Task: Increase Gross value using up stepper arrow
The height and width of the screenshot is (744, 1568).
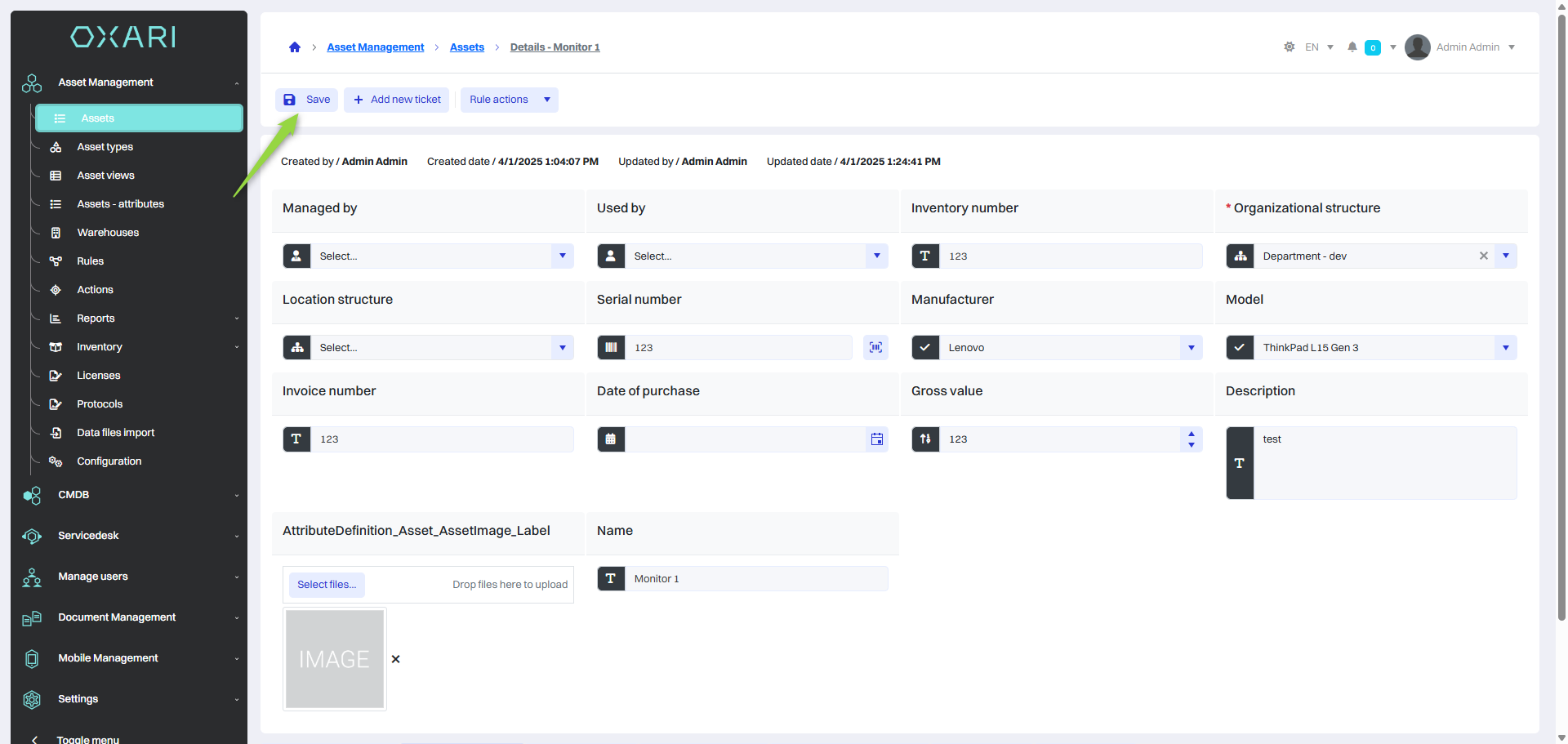Action: tap(1192, 434)
